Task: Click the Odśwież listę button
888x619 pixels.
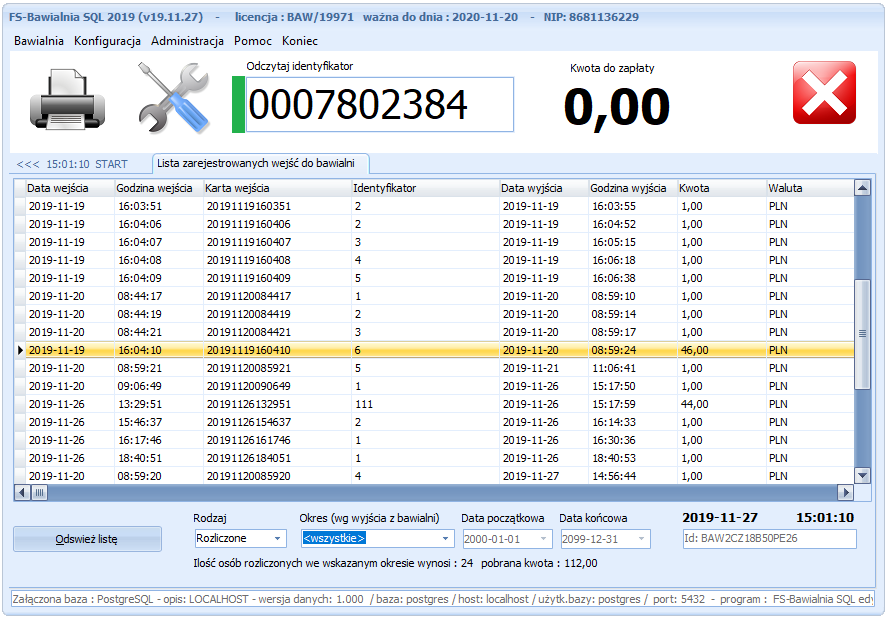Action: pyautogui.click(x=87, y=539)
